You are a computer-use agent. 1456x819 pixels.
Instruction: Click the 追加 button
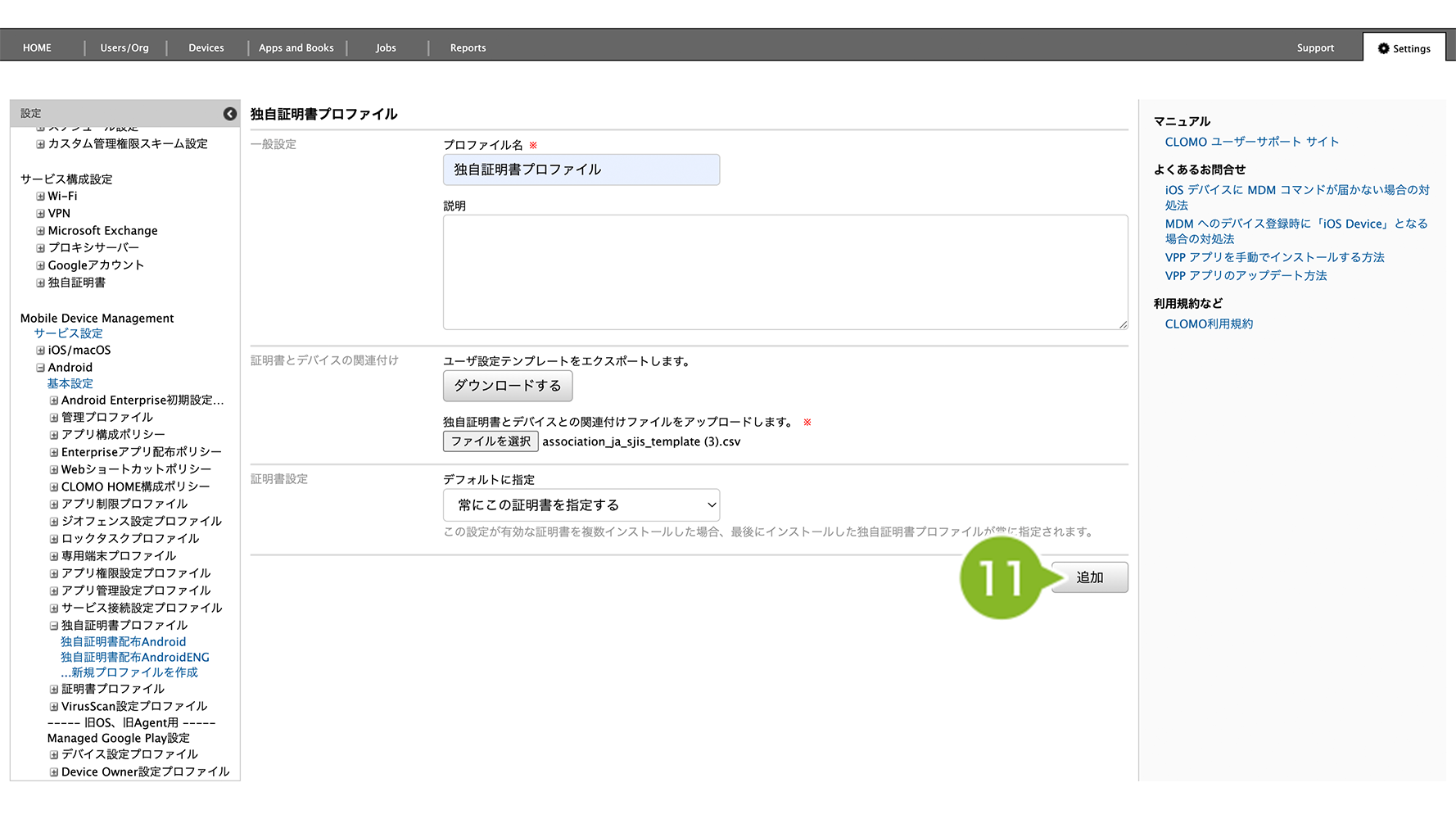point(1089,577)
